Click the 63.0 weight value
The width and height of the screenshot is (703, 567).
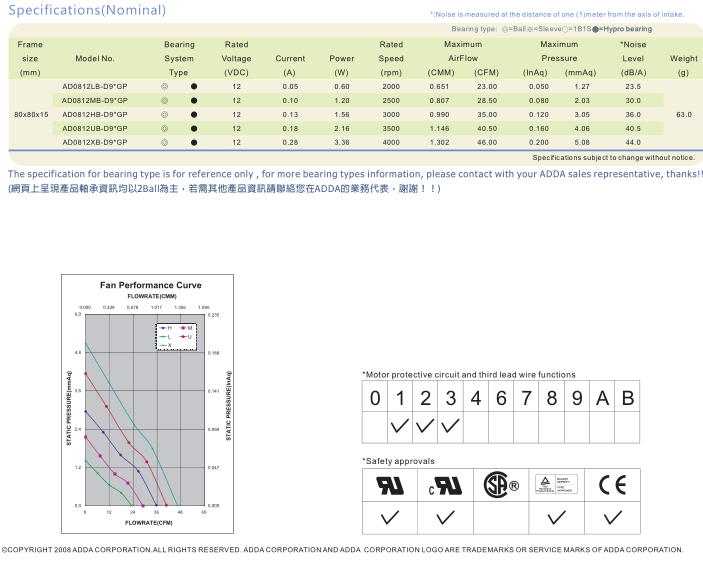(684, 114)
